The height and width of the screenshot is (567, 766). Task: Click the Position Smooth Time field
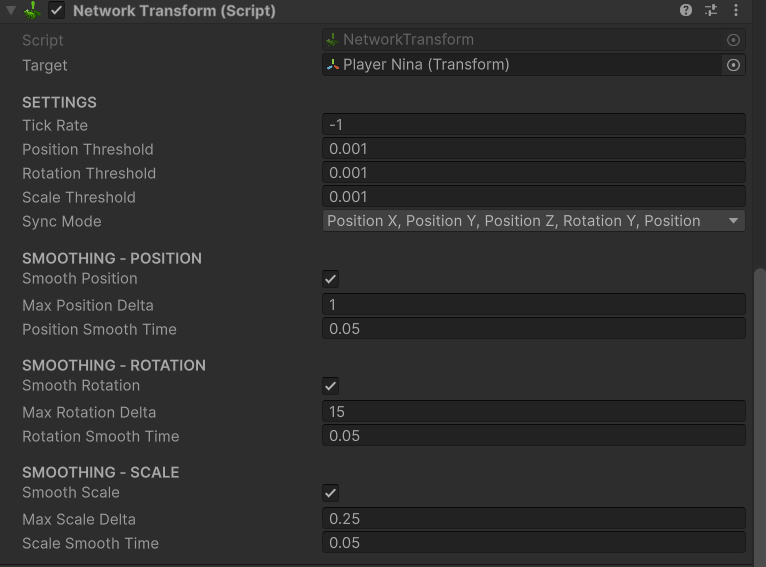pyautogui.click(x=533, y=329)
